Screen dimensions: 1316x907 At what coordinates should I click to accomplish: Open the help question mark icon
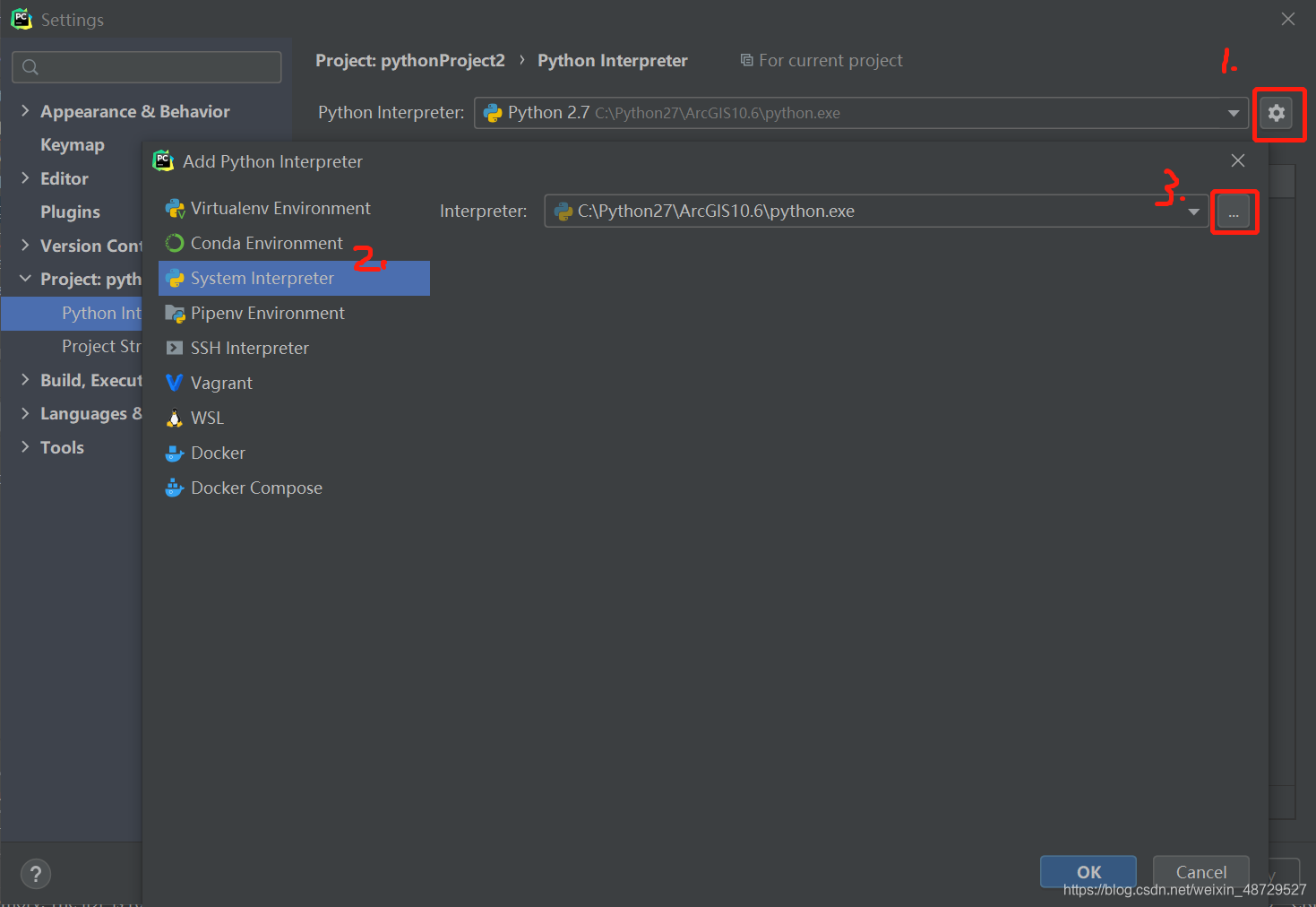[x=36, y=874]
